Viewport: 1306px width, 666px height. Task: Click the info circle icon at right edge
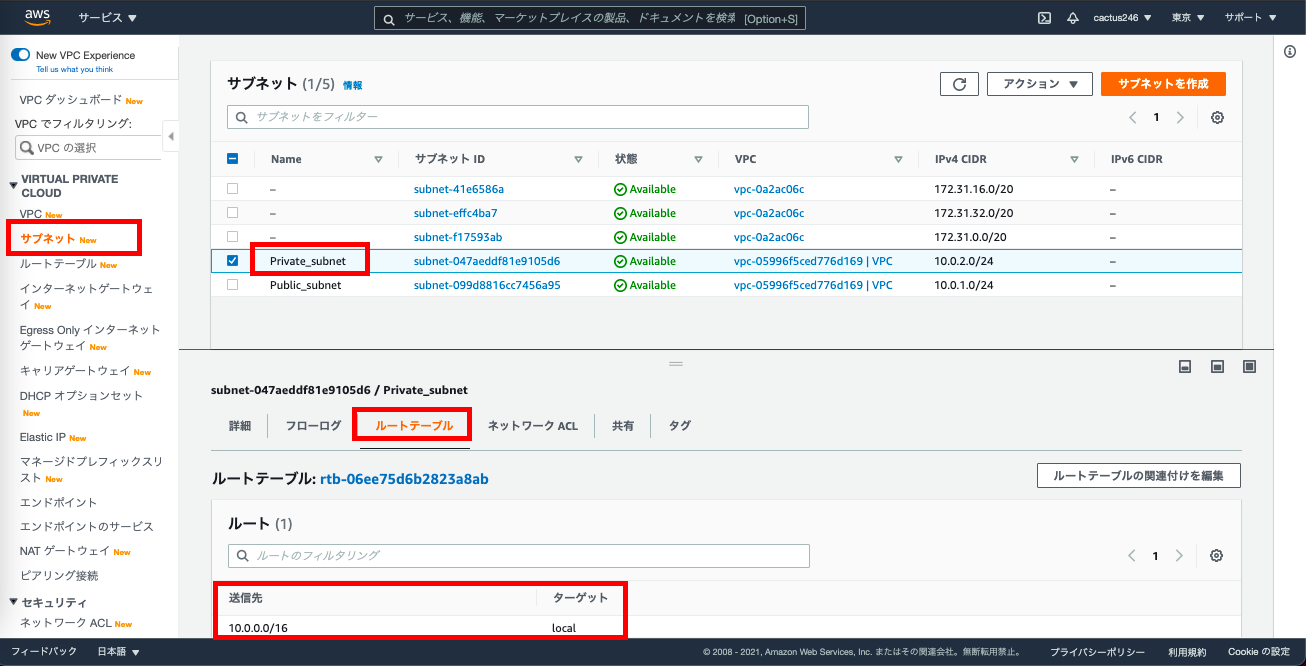tap(1290, 51)
